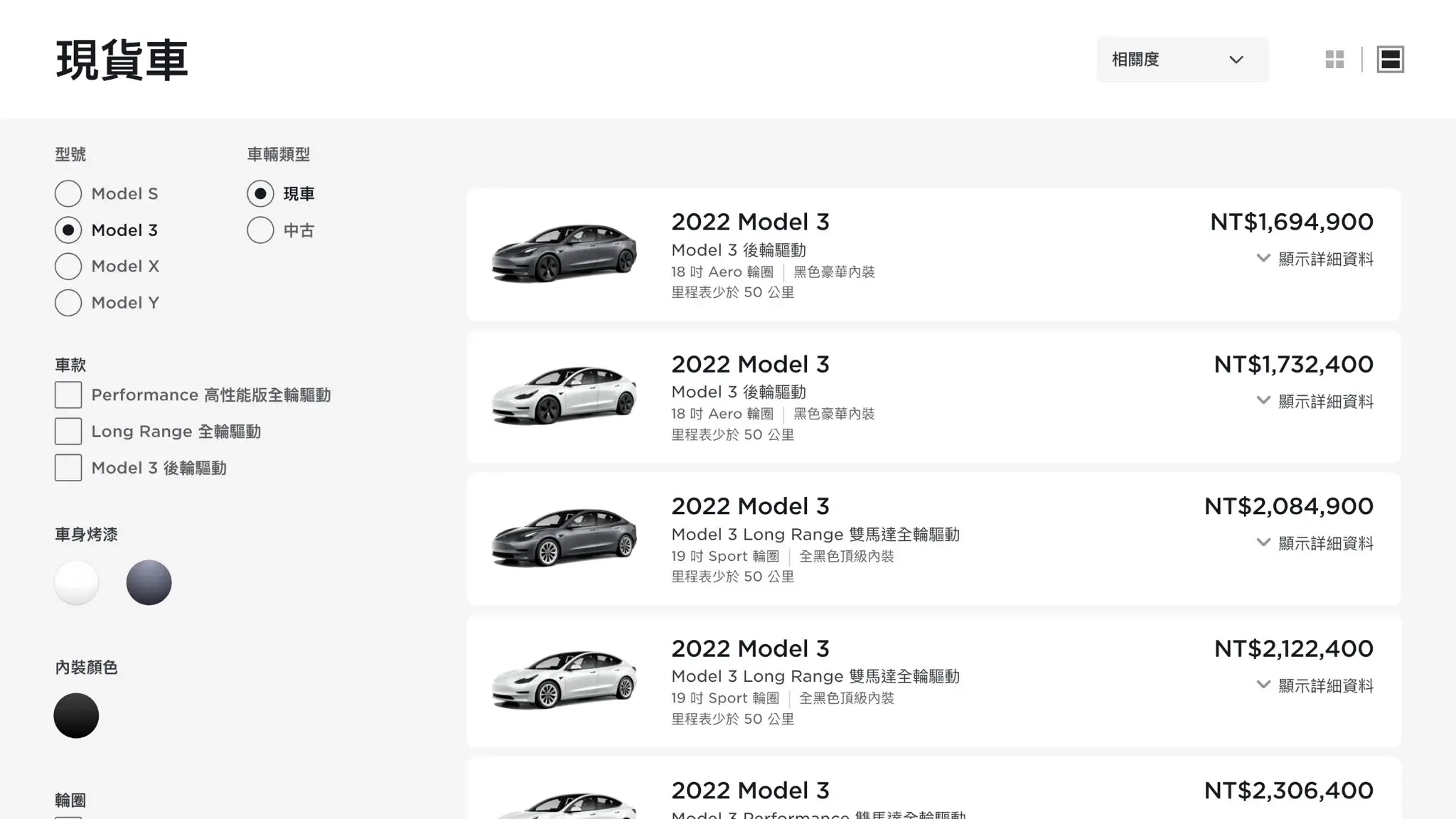The image size is (1456, 819).
Task: Click price NT$2,306,400
Action: [1289, 791]
